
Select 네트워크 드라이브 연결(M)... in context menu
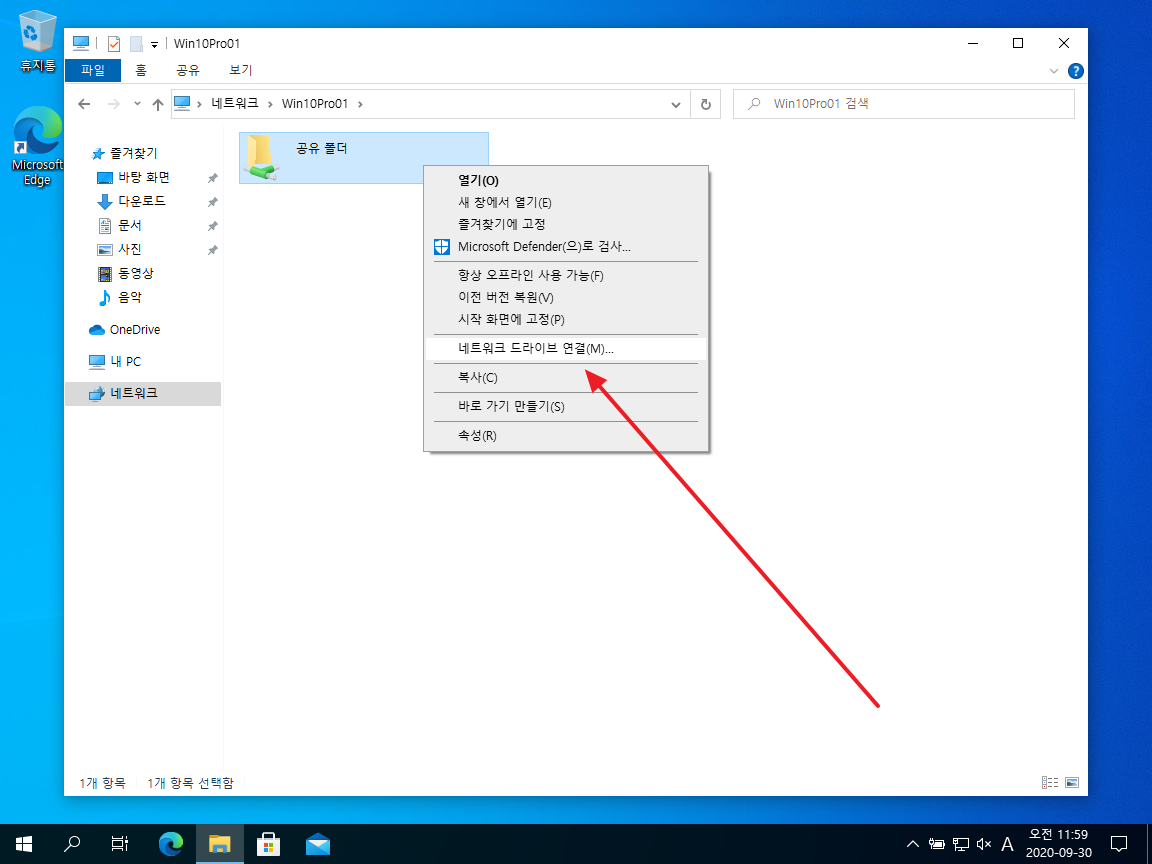coord(535,348)
